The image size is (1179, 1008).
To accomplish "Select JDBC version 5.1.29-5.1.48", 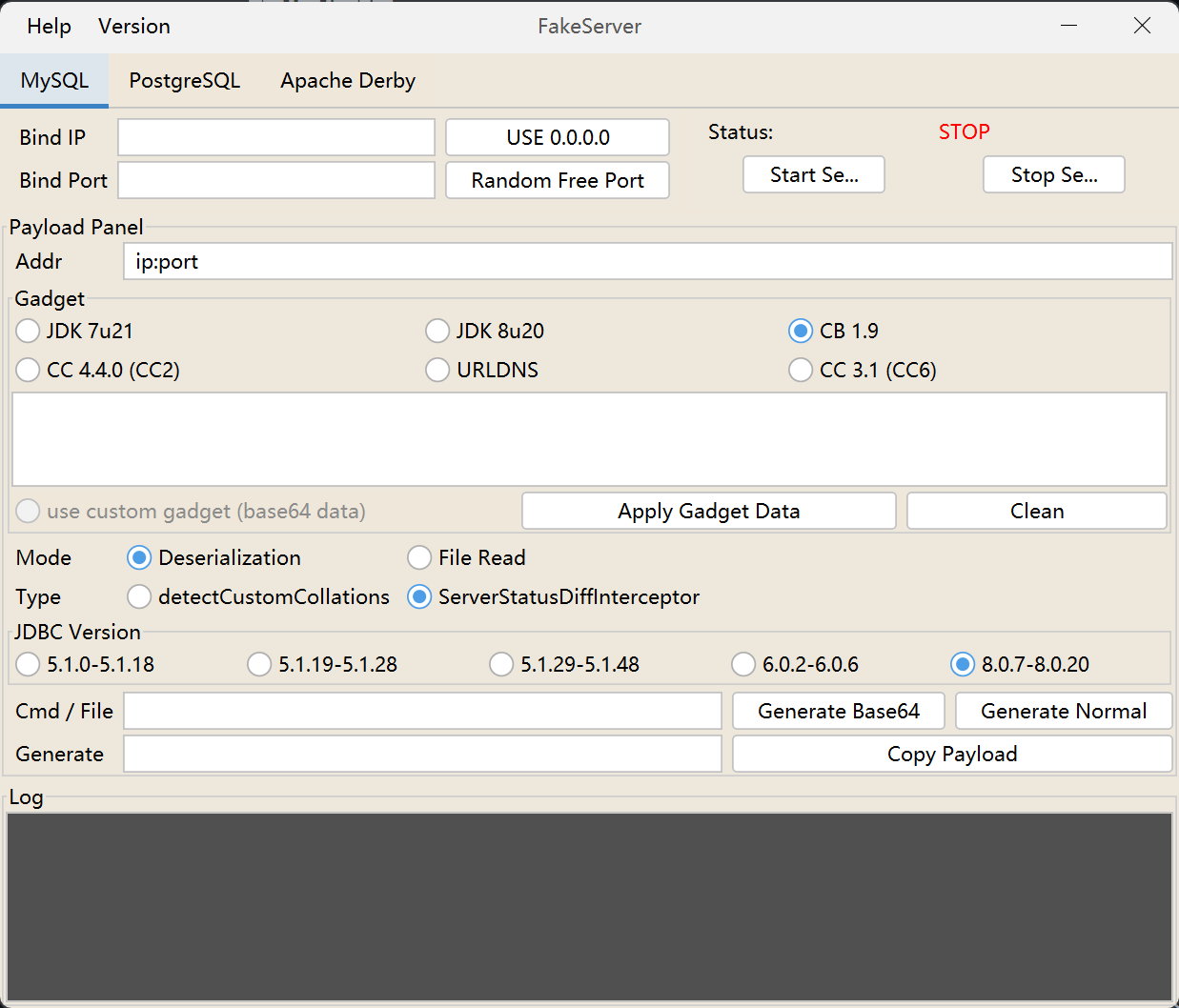I will pyautogui.click(x=564, y=664).
